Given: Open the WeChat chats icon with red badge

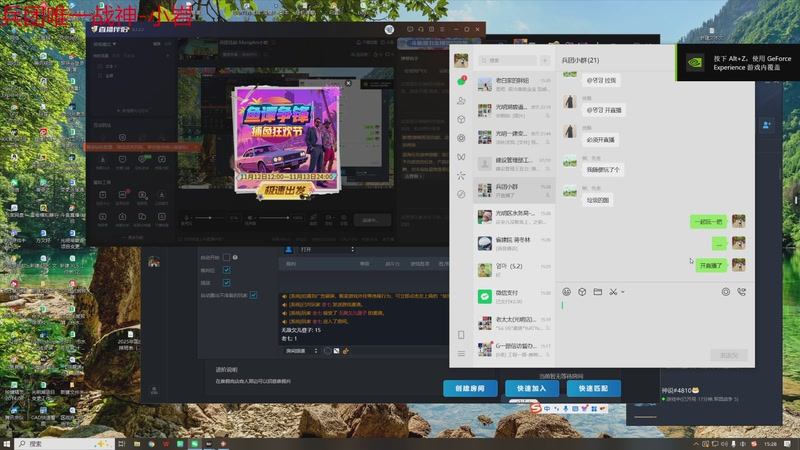Looking at the screenshot, I should 461,81.
